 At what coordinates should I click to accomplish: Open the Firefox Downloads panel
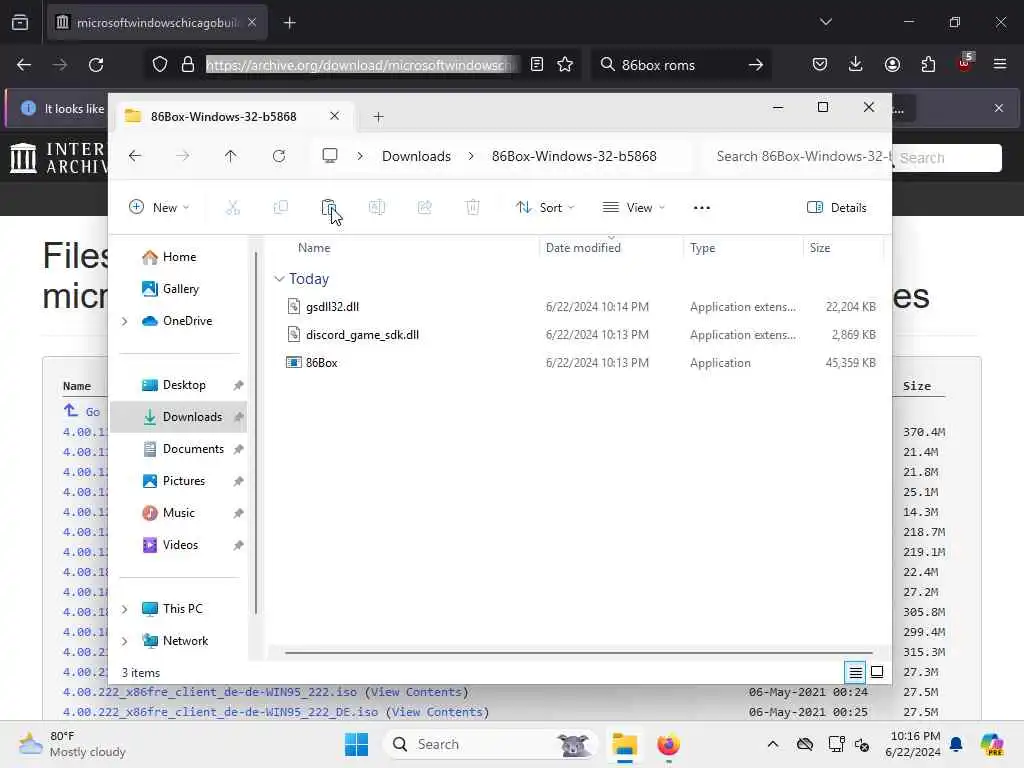pyautogui.click(x=856, y=64)
